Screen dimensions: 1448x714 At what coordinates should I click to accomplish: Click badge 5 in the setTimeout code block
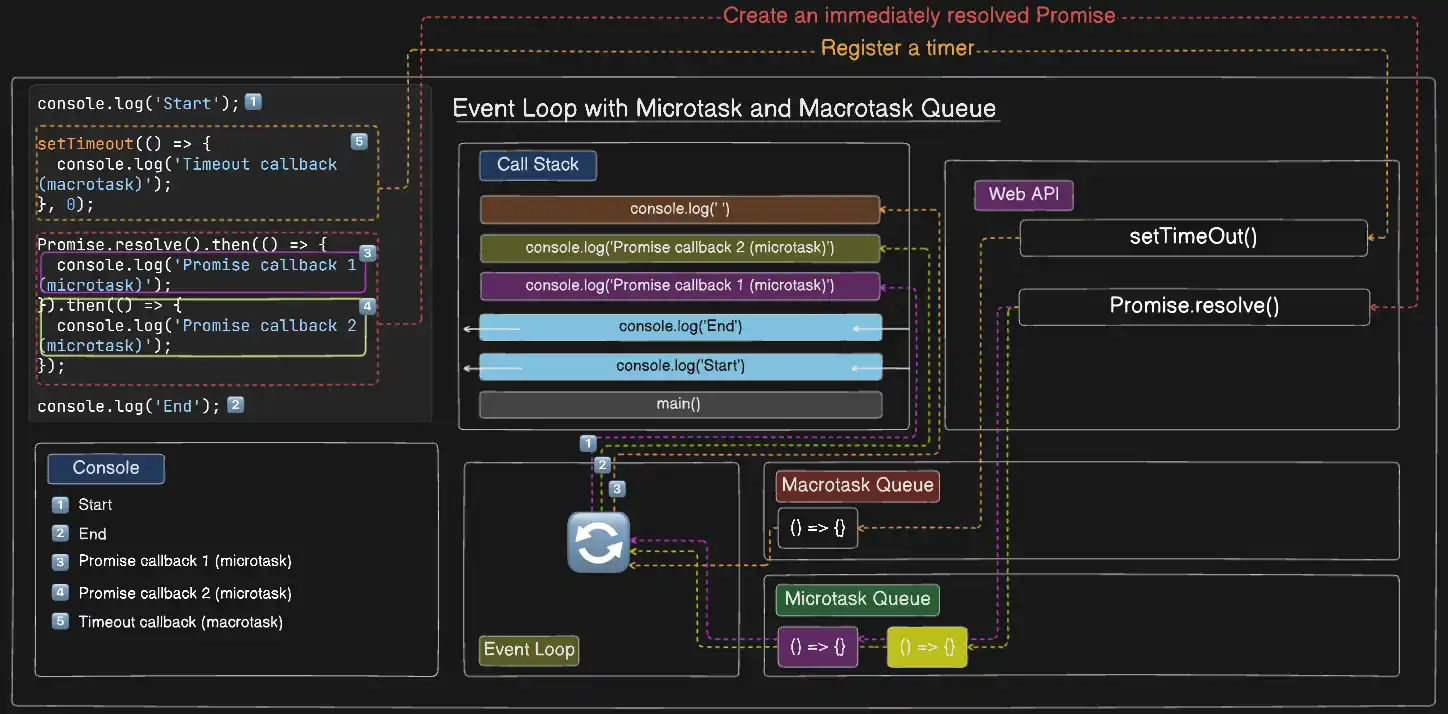point(359,142)
